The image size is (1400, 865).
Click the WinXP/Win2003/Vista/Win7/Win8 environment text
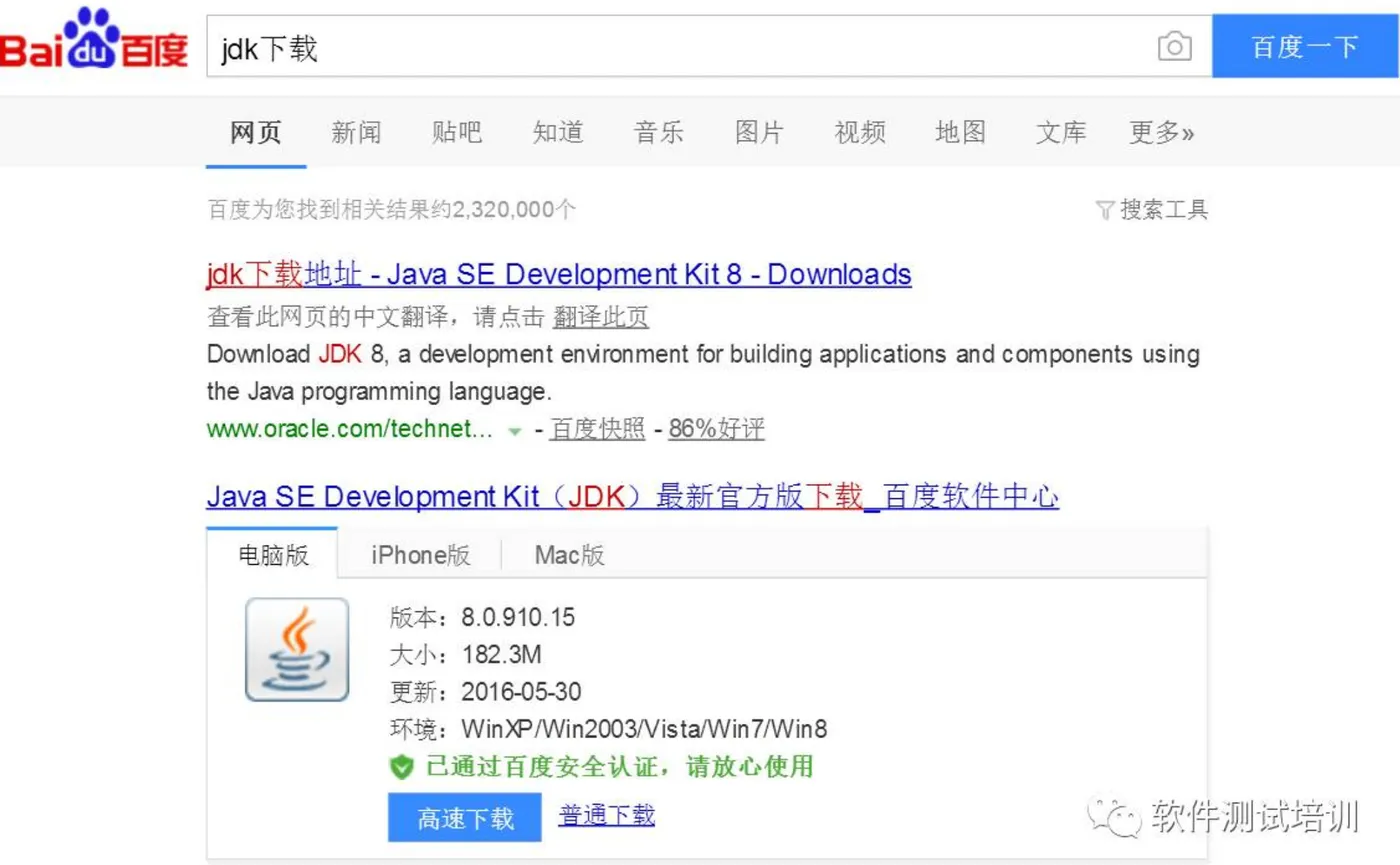[x=644, y=729]
